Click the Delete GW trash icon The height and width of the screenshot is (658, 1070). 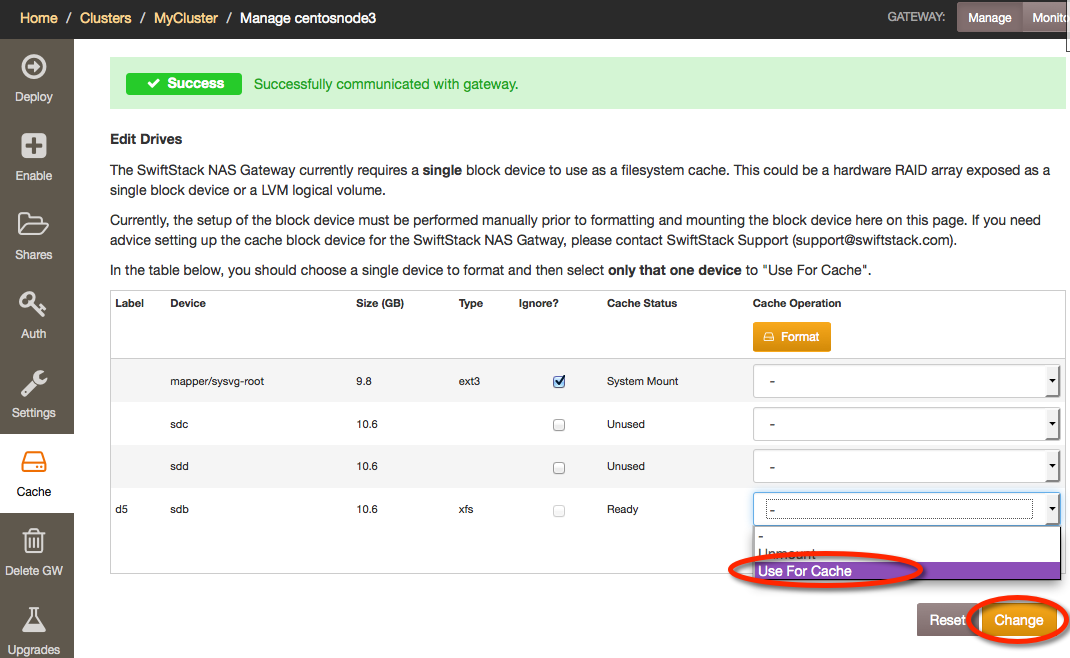(x=33, y=541)
